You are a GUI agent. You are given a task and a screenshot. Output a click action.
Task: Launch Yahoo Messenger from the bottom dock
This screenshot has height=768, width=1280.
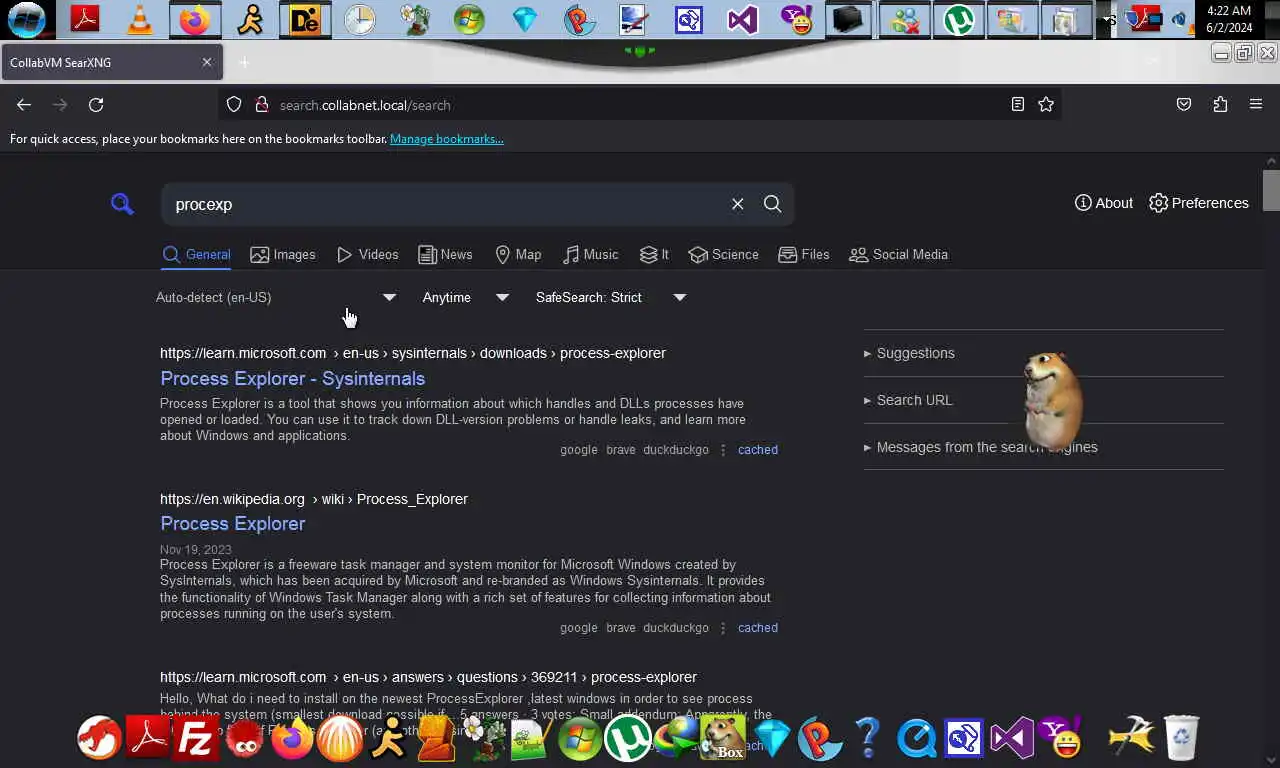coord(1062,738)
